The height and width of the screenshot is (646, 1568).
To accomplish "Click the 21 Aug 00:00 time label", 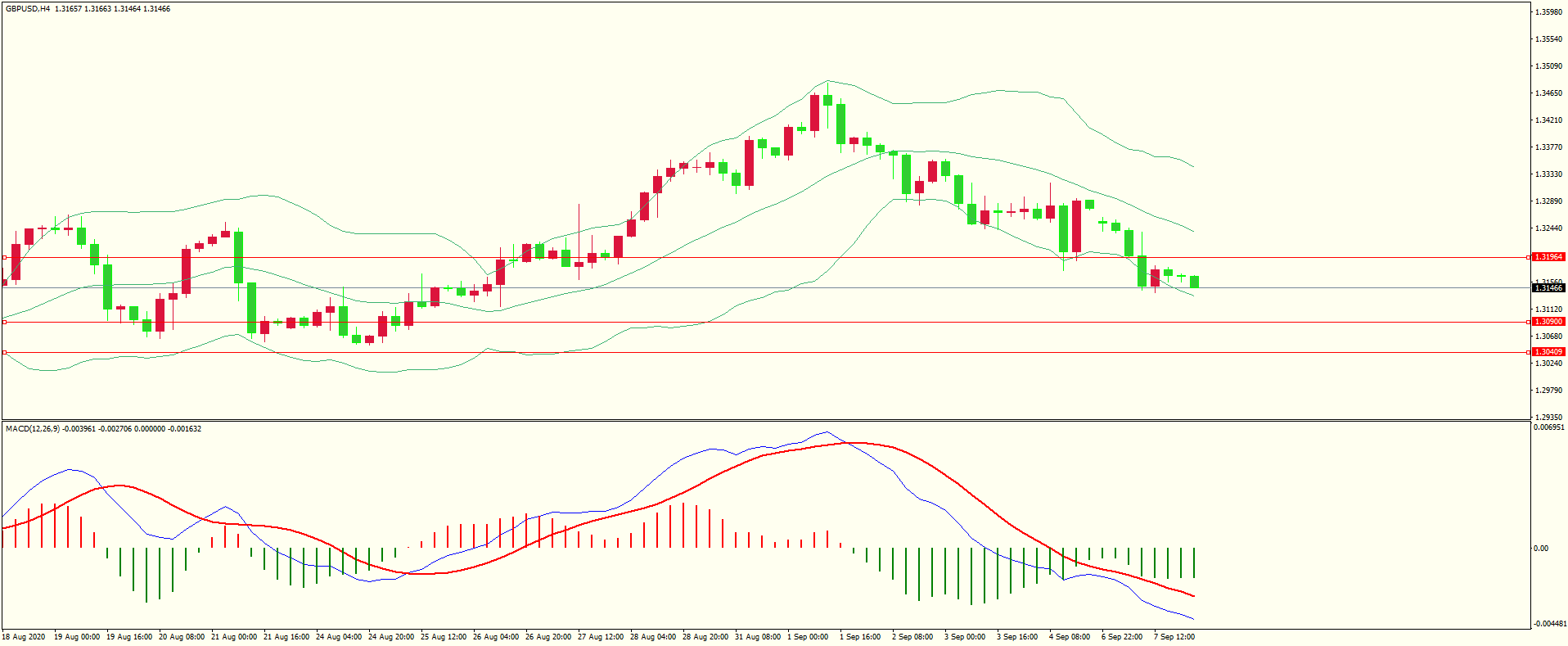I will click(x=234, y=637).
